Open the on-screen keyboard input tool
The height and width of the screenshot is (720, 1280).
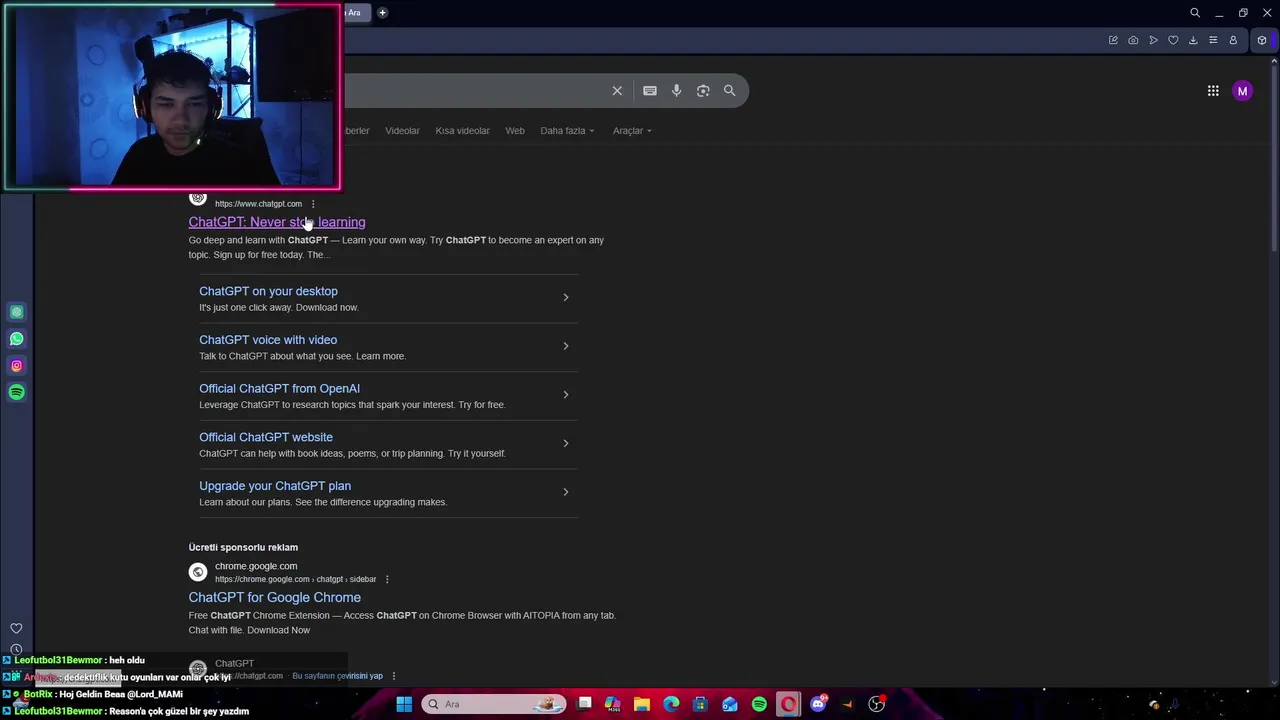click(x=650, y=91)
